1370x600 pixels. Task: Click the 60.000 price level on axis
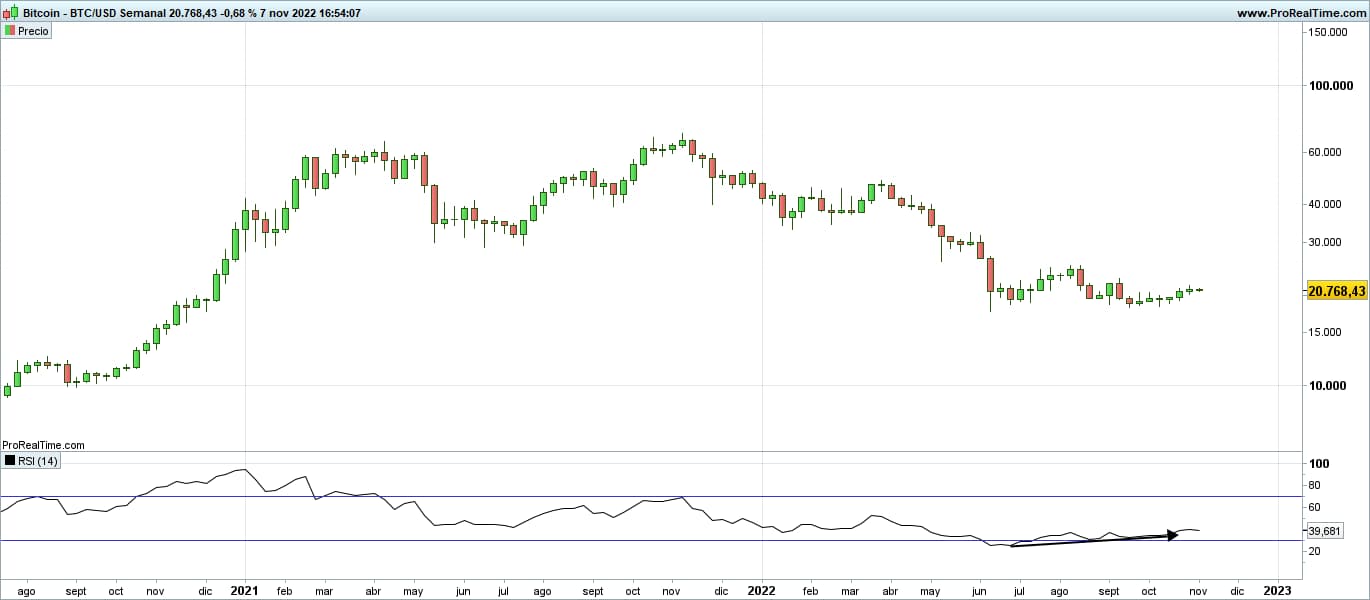click(1341, 152)
